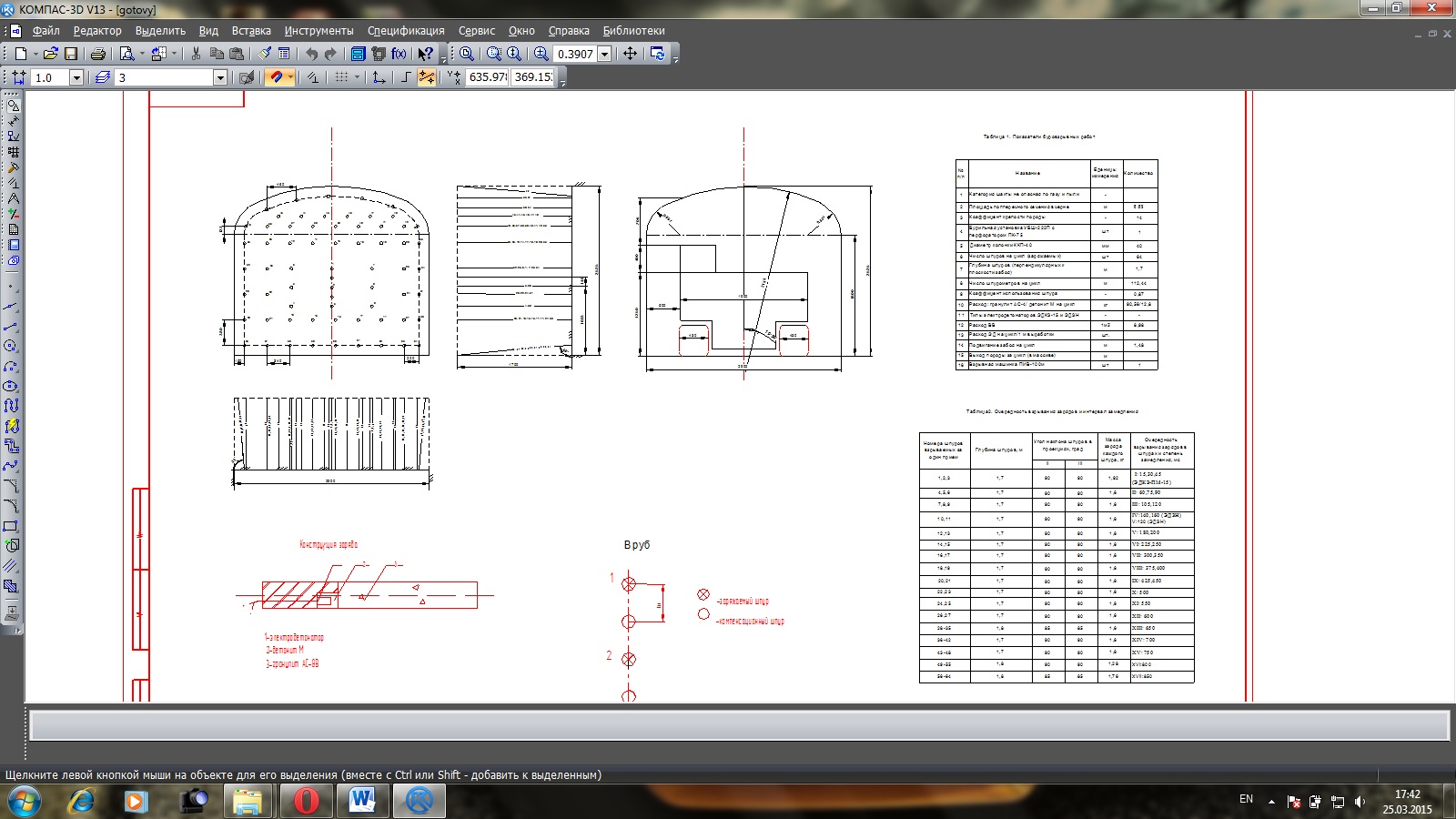Open the Инструменты menu
The image size is (1456, 819).
click(318, 30)
